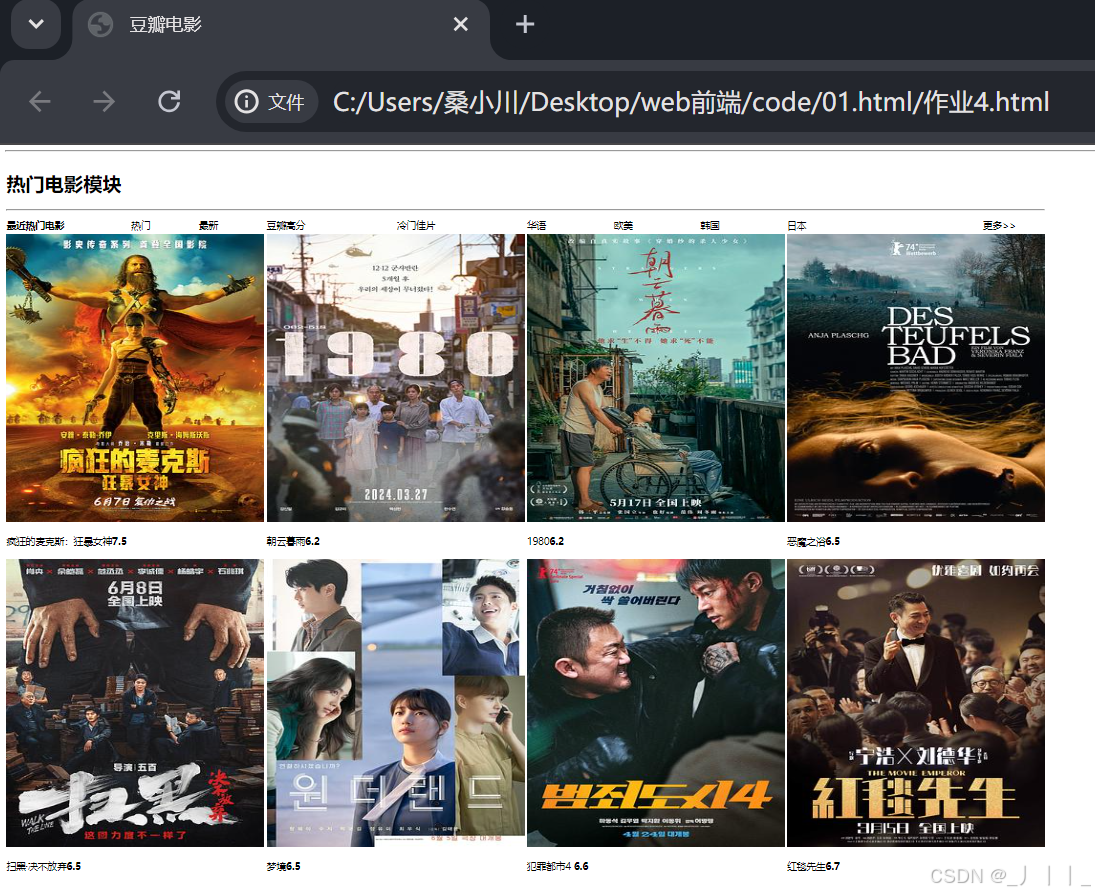This screenshot has width=1095, height=893.
Task: Click the address bar URL
Action: [x=691, y=103]
